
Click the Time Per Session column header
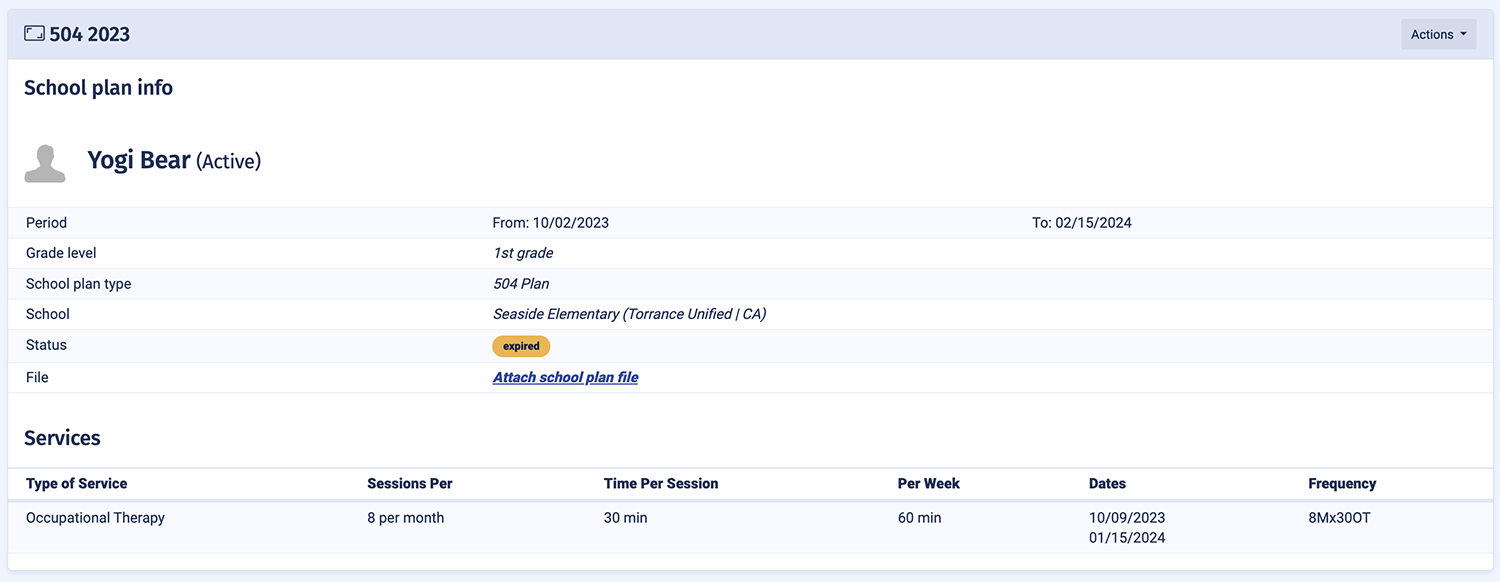(661, 483)
